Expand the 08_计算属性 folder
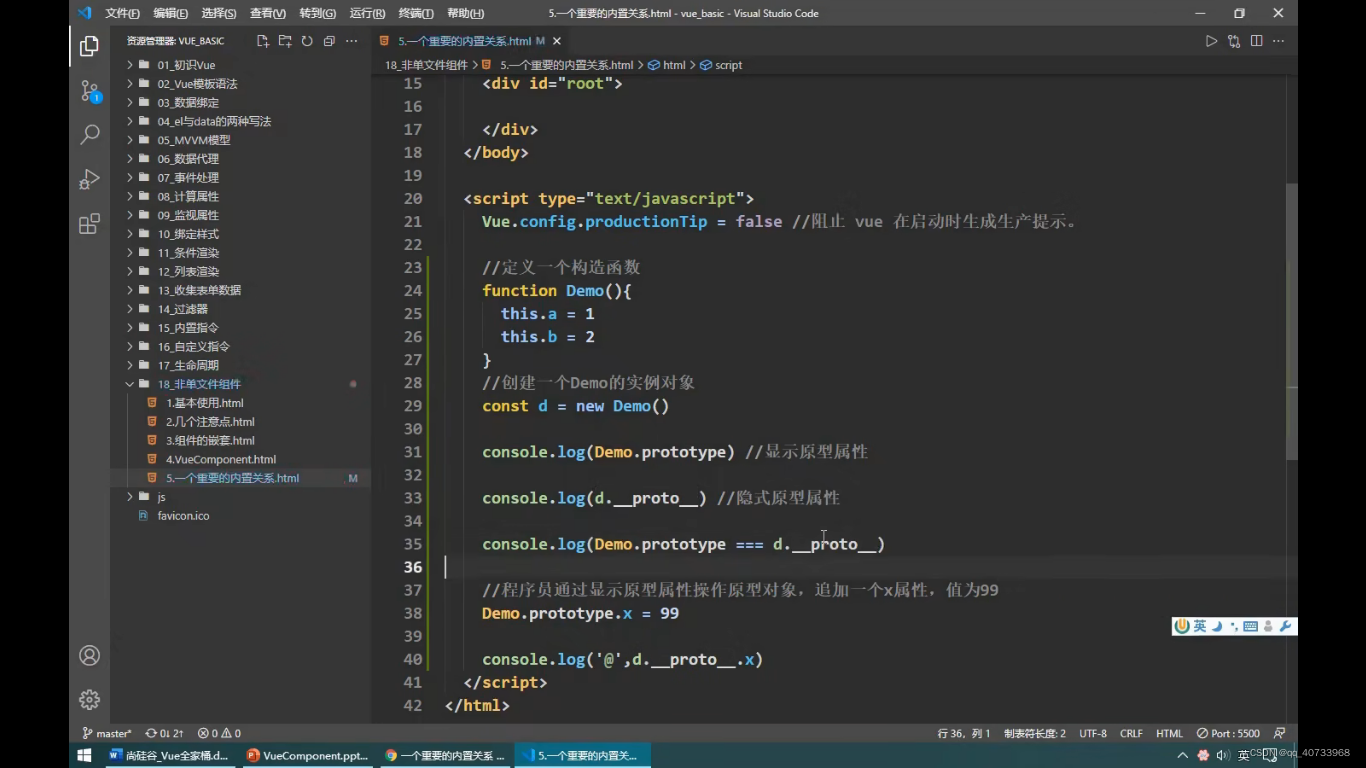The width and height of the screenshot is (1366, 768). coord(240,197)
